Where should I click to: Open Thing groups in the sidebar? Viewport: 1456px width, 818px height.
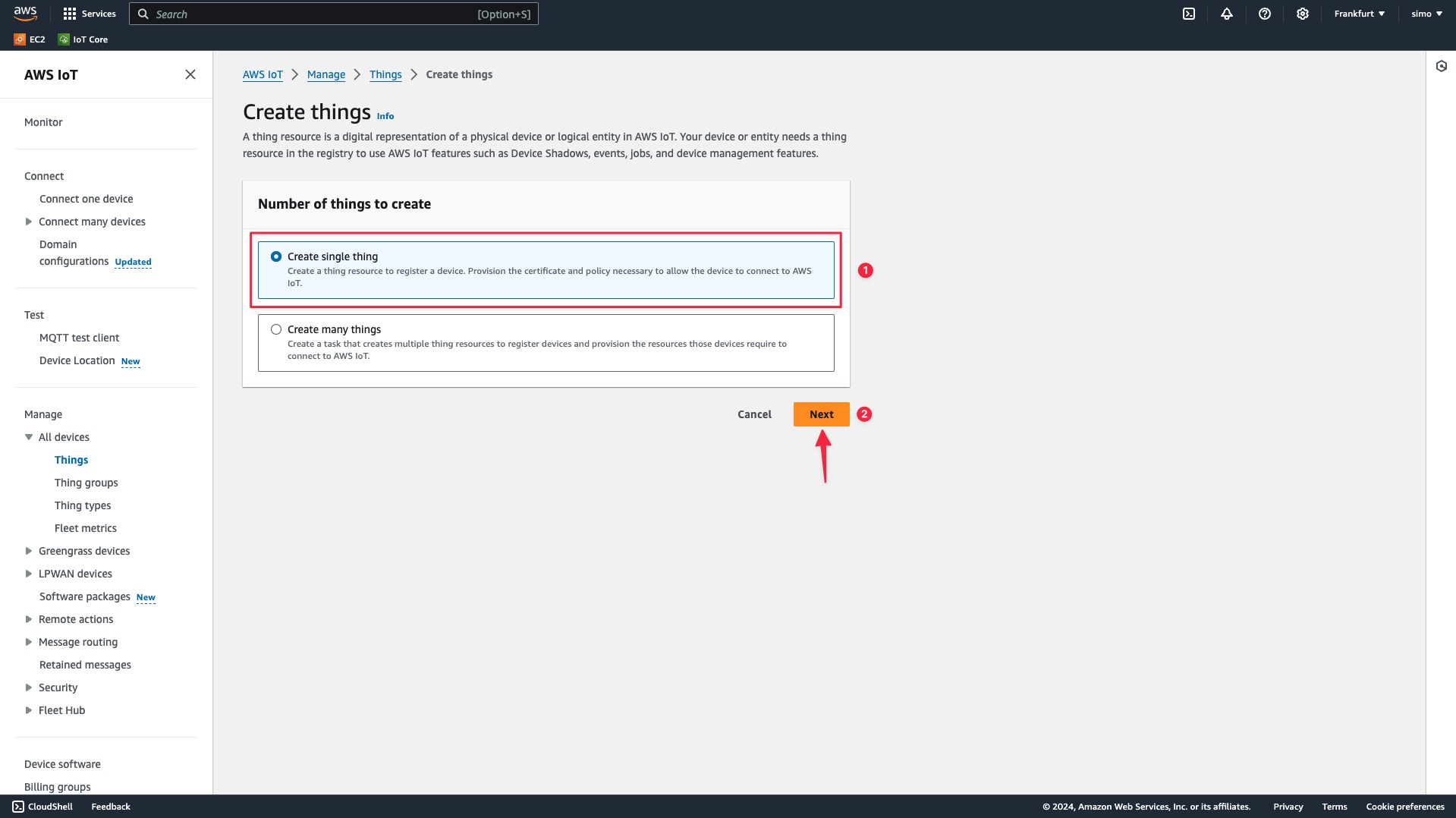coord(86,483)
